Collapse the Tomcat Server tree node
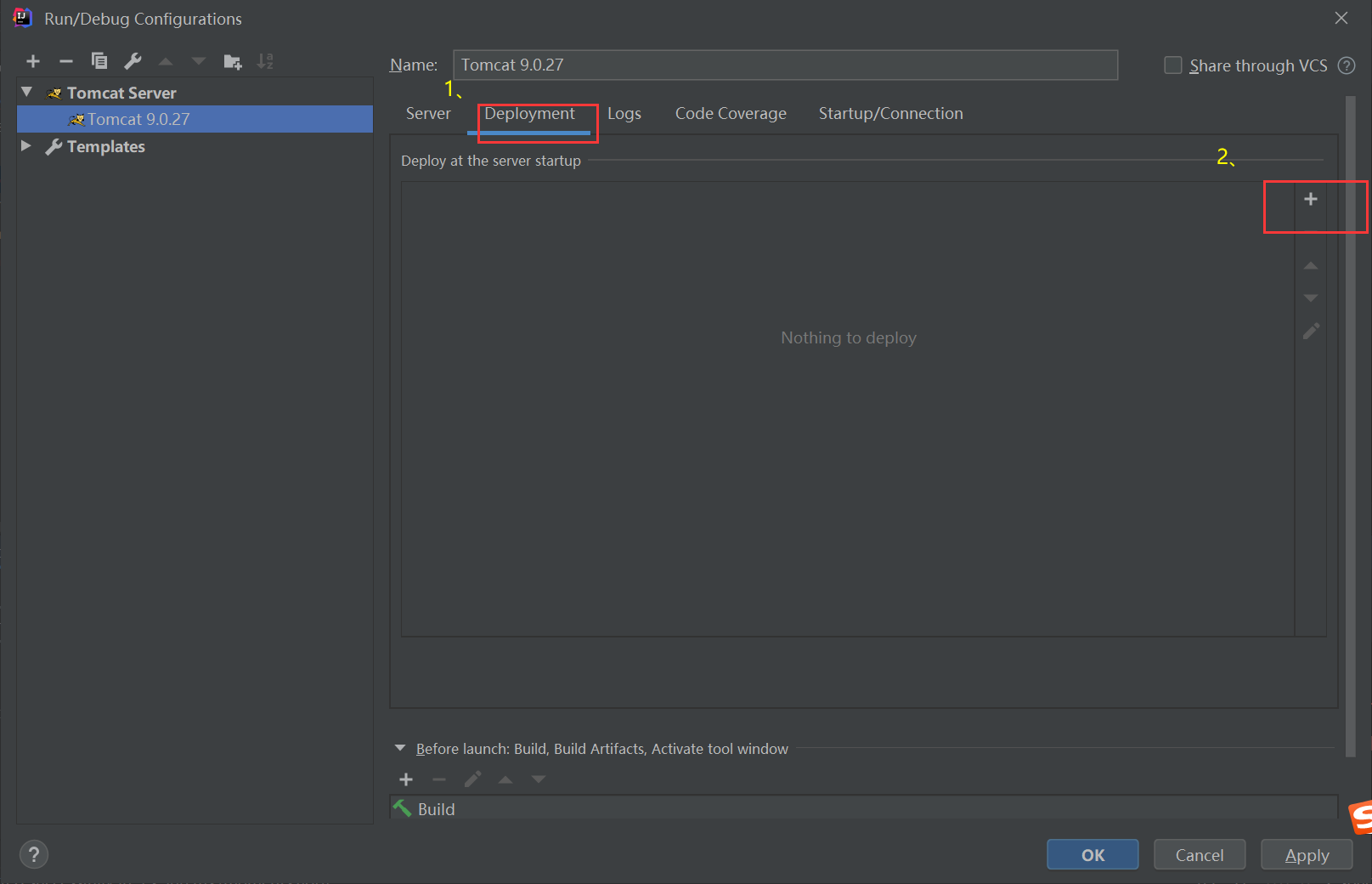Screen dimensions: 1372x884 pos(27,92)
